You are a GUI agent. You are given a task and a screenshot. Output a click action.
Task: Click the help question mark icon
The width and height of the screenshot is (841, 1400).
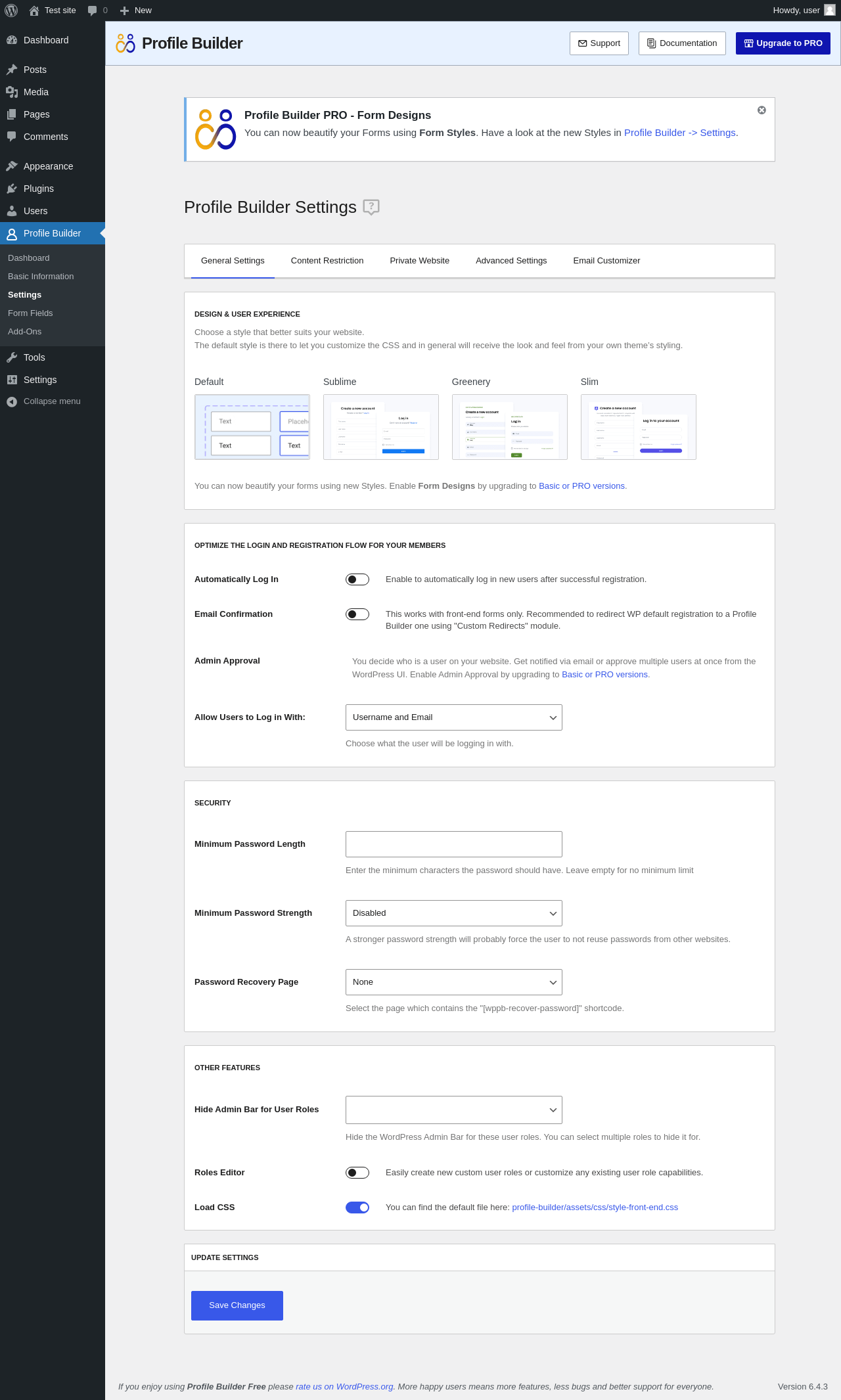pyautogui.click(x=371, y=208)
